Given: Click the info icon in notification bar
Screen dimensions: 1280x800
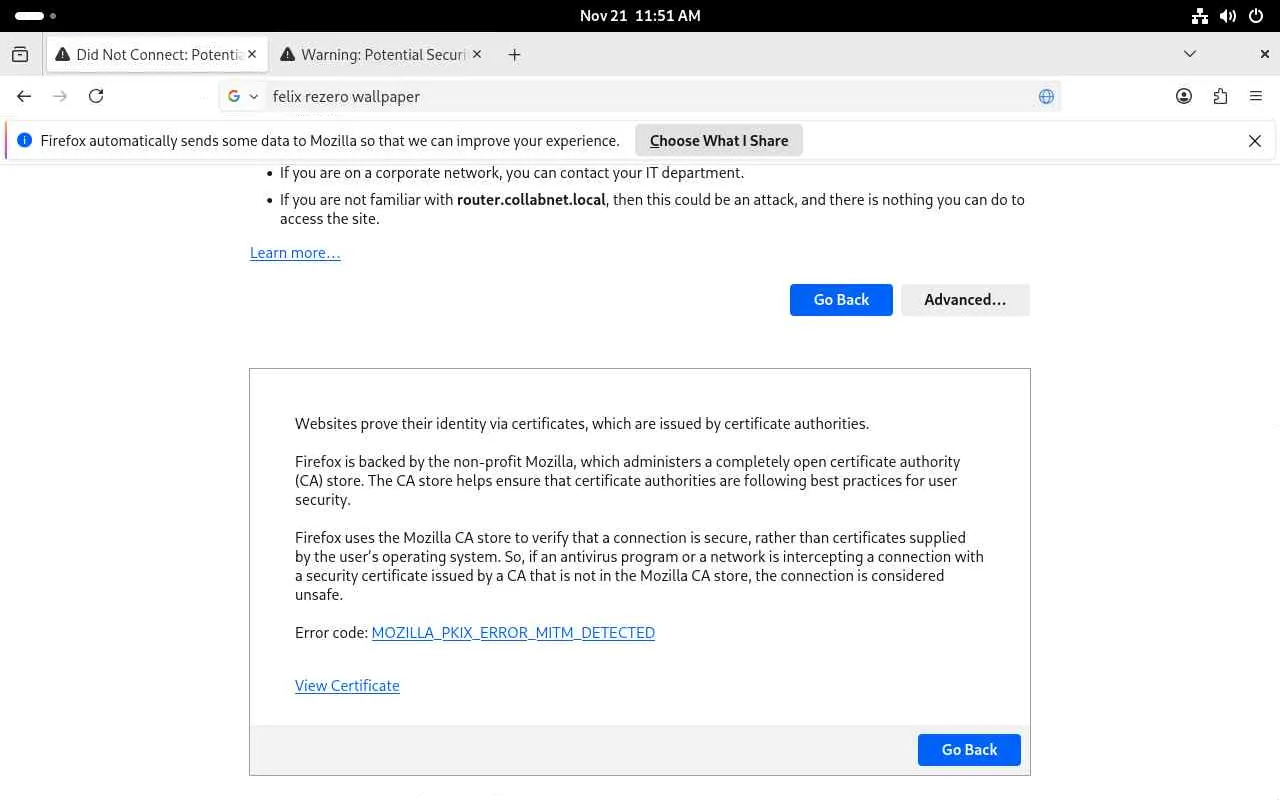Looking at the screenshot, I should point(24,141).
